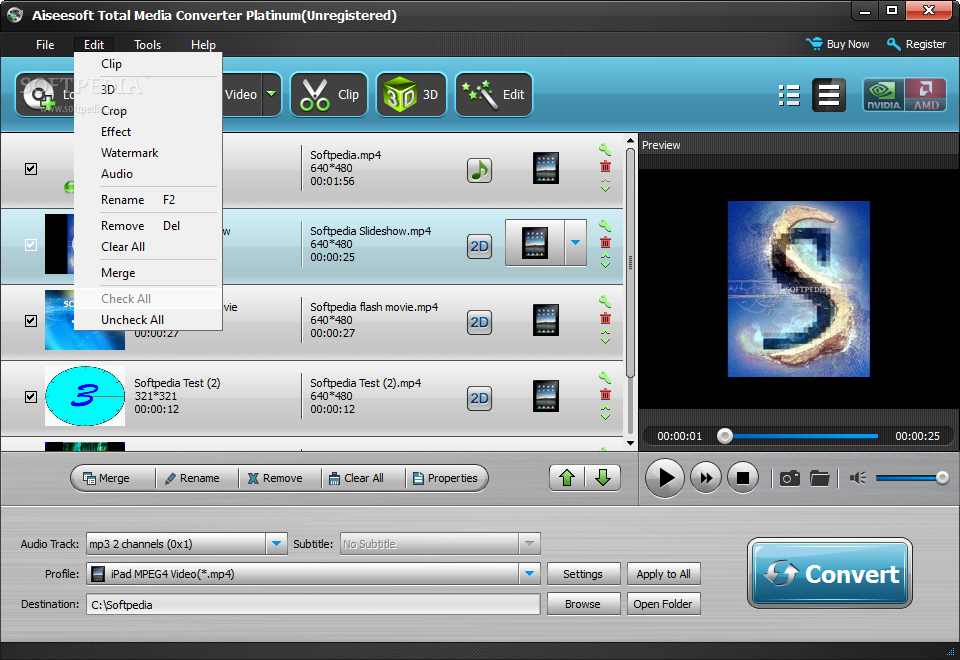Open wrench settings for Softpedia Test (2).mp4

[x=605, y=377]
